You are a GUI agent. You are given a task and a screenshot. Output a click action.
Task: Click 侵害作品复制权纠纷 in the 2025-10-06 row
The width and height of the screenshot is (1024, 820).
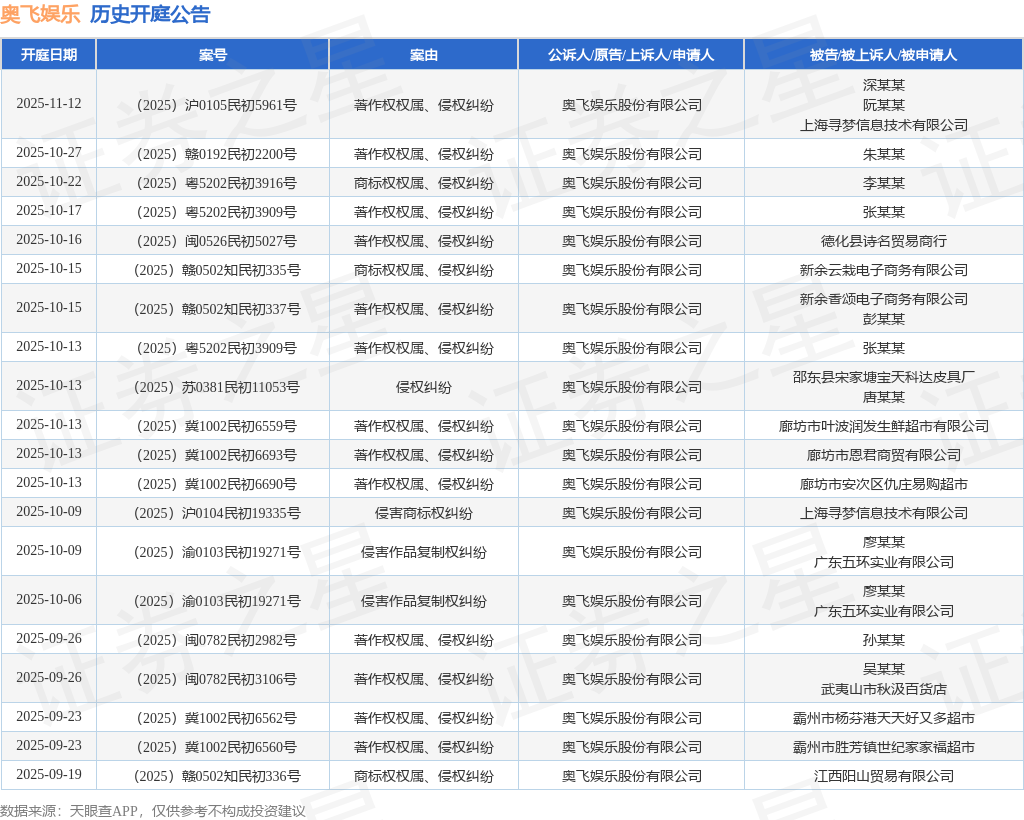(x=424, y=601)
